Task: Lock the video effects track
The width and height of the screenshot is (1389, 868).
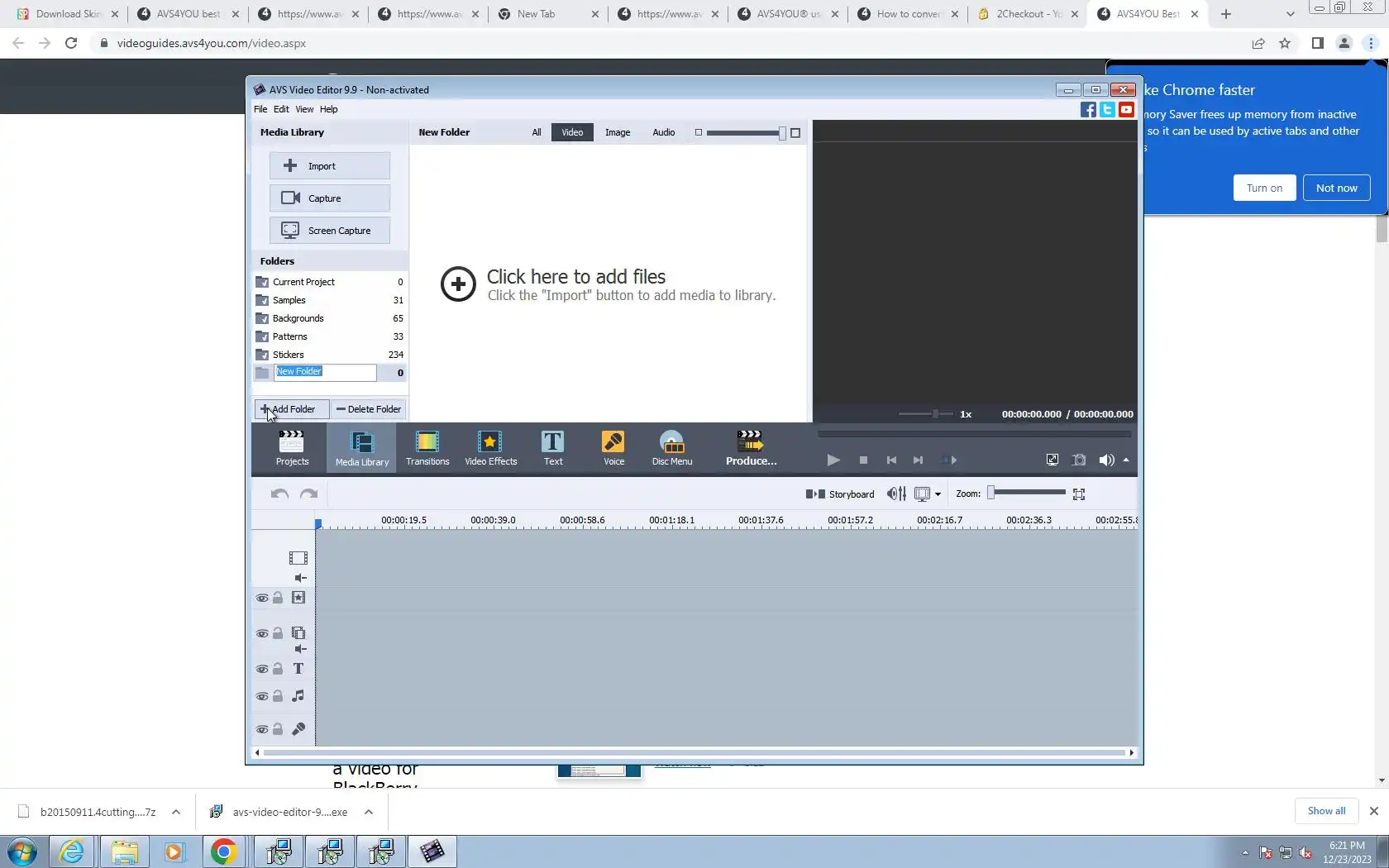Action: tap(278, 598)
